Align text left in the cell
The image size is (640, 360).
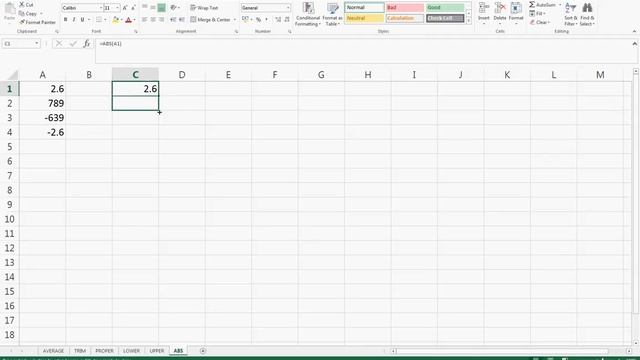coord(144,20)
